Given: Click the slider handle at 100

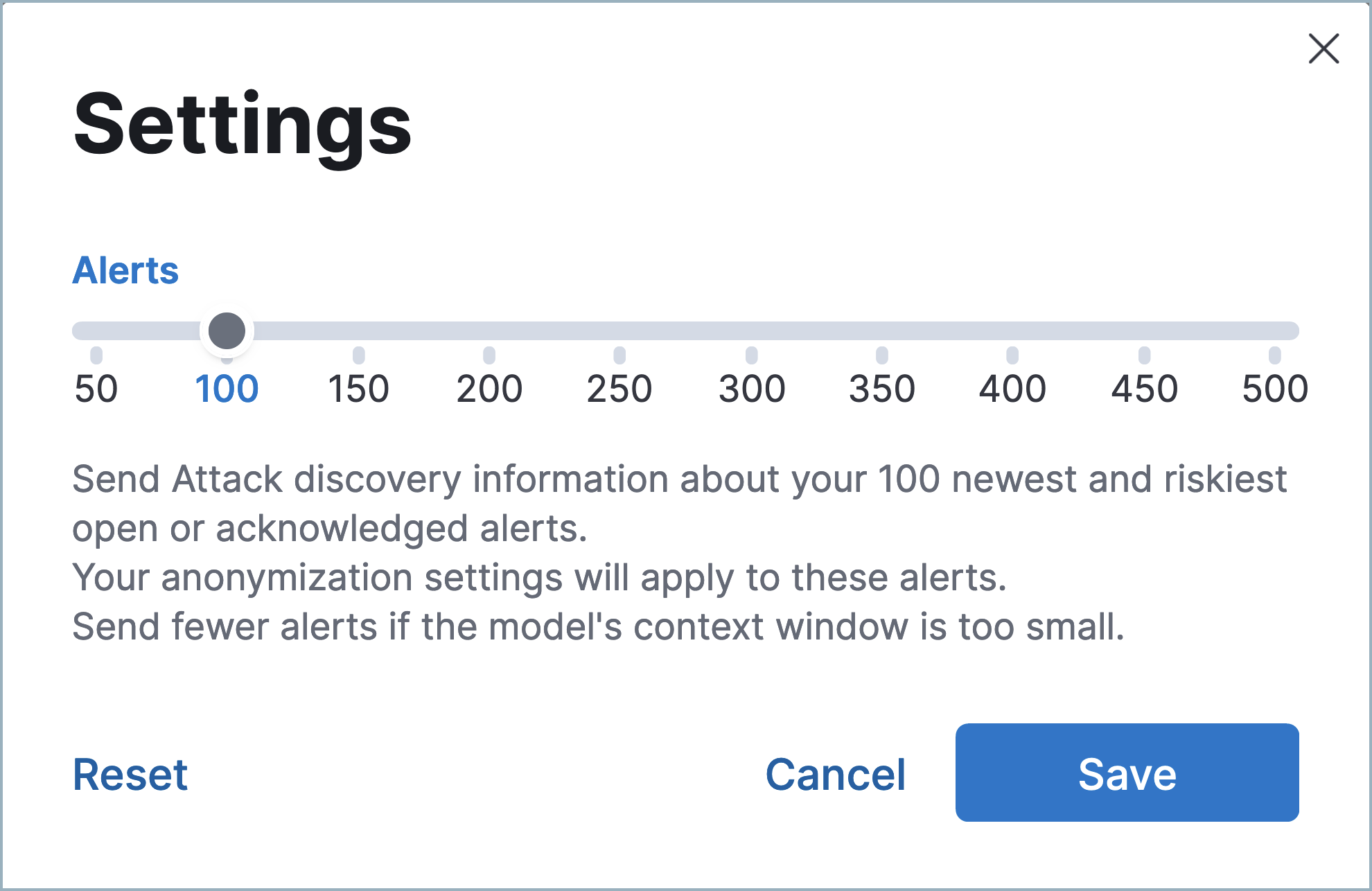Looking at the screenshot, I should (227, 330).
